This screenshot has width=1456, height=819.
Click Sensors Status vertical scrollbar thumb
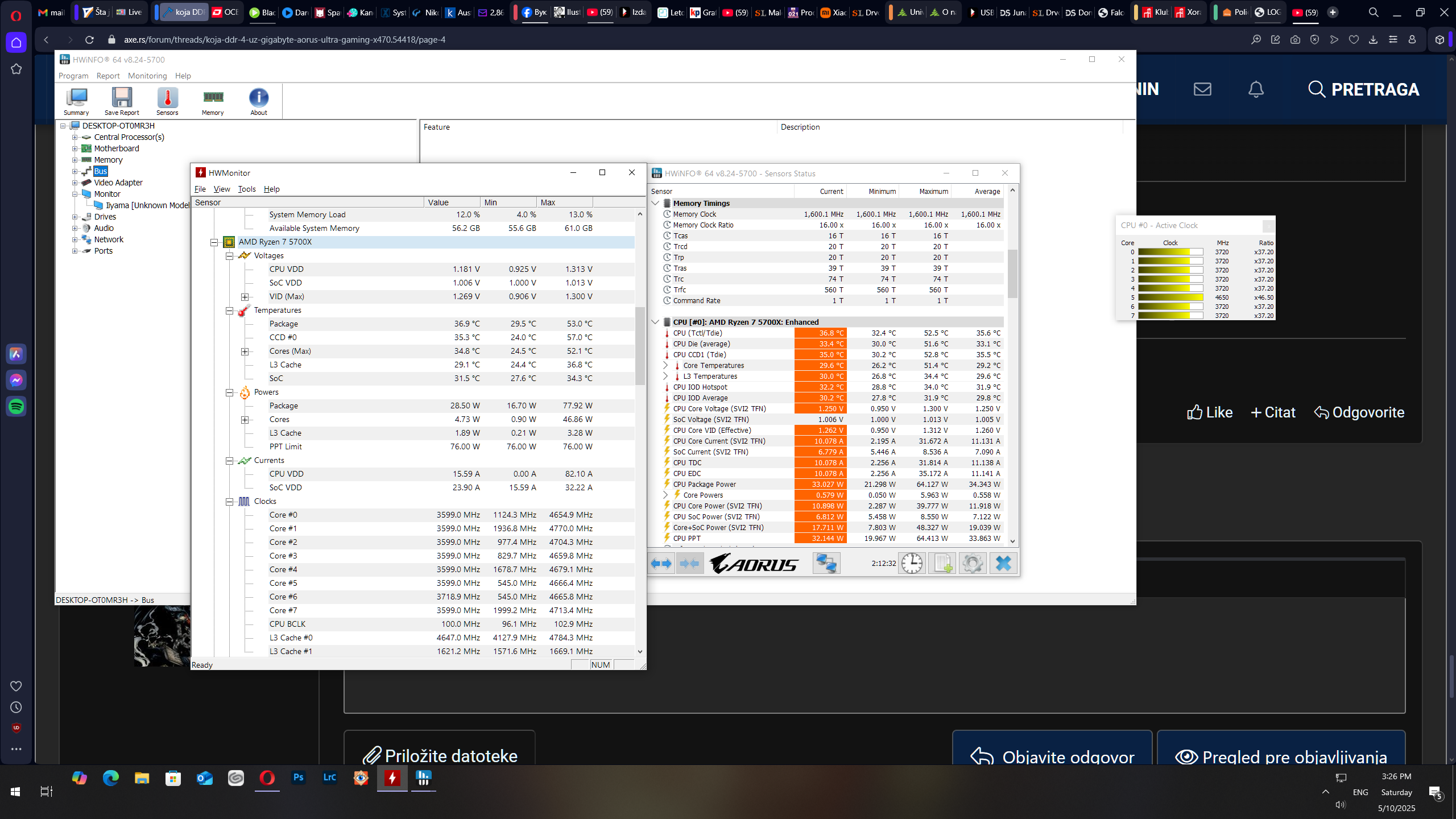tap(1012, 274)
